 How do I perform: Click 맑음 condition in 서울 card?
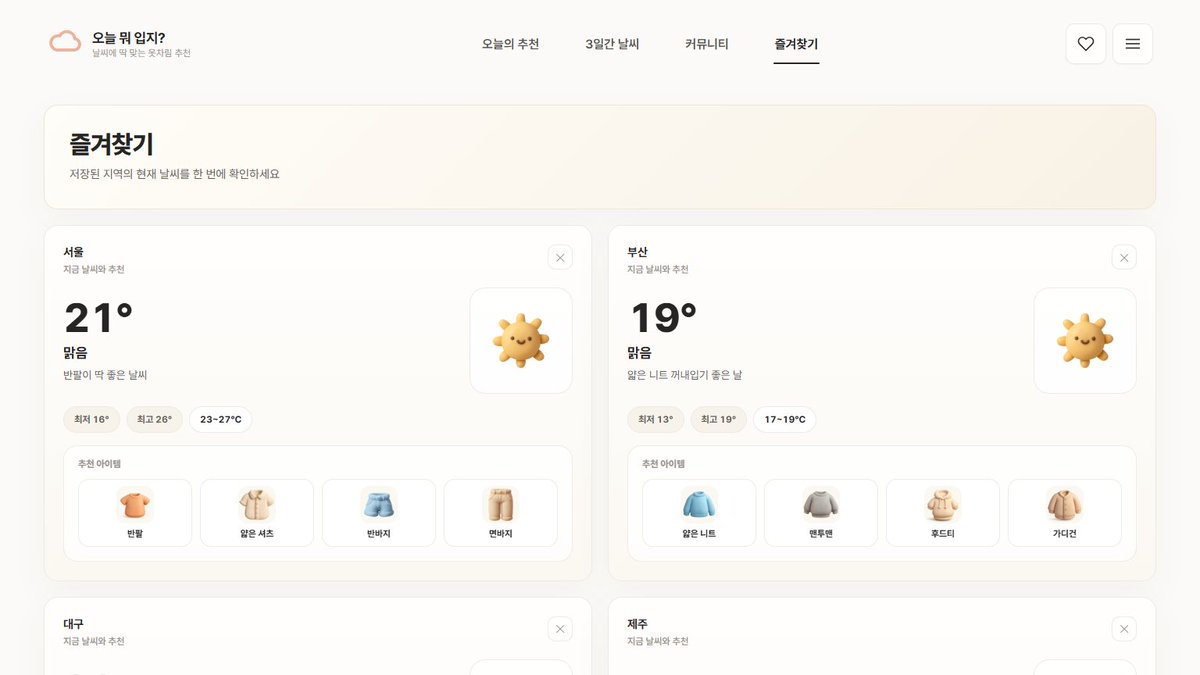coord(76,352)
